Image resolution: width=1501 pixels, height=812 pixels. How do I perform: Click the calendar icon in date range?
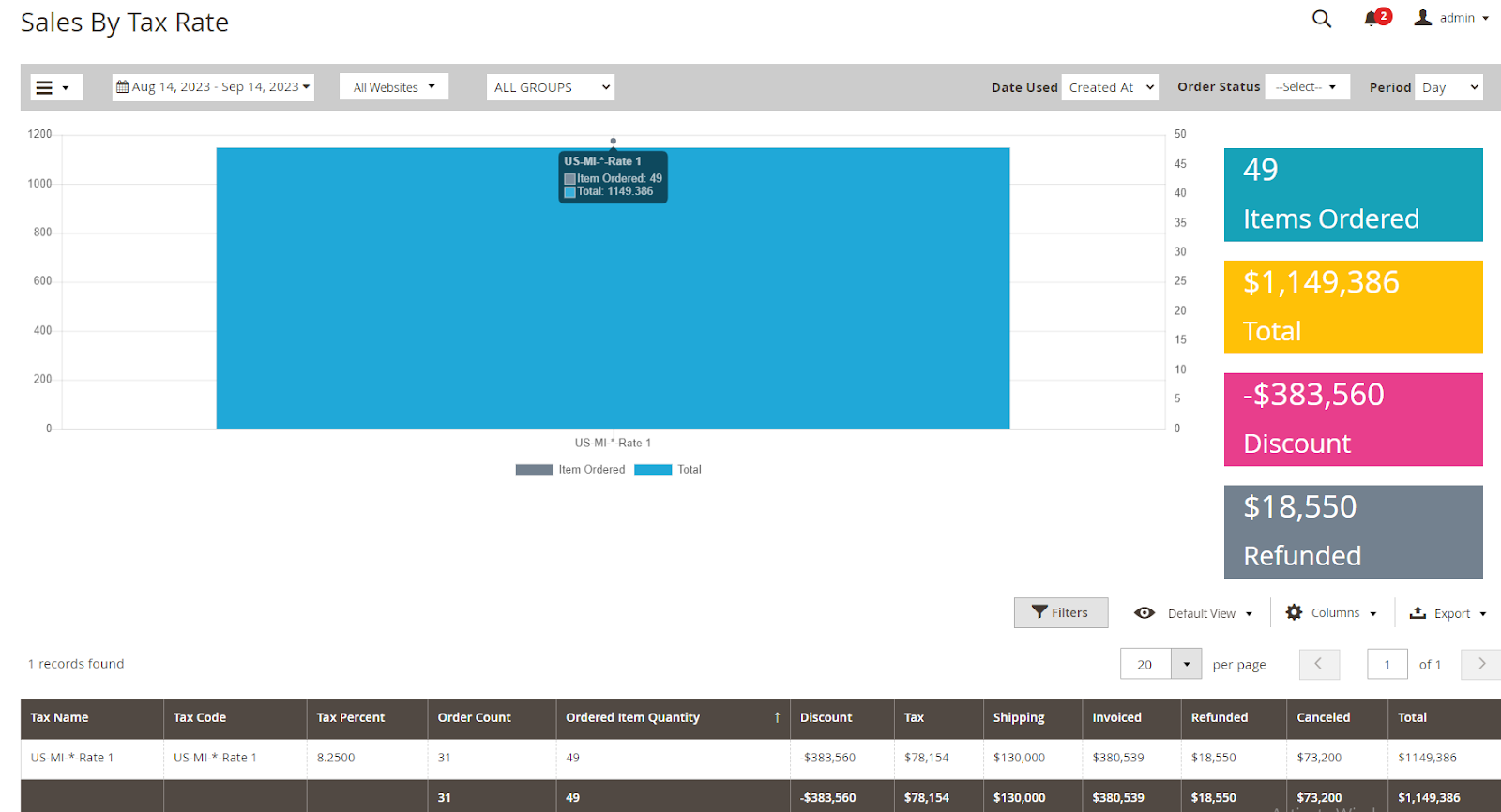pos(123,87)
